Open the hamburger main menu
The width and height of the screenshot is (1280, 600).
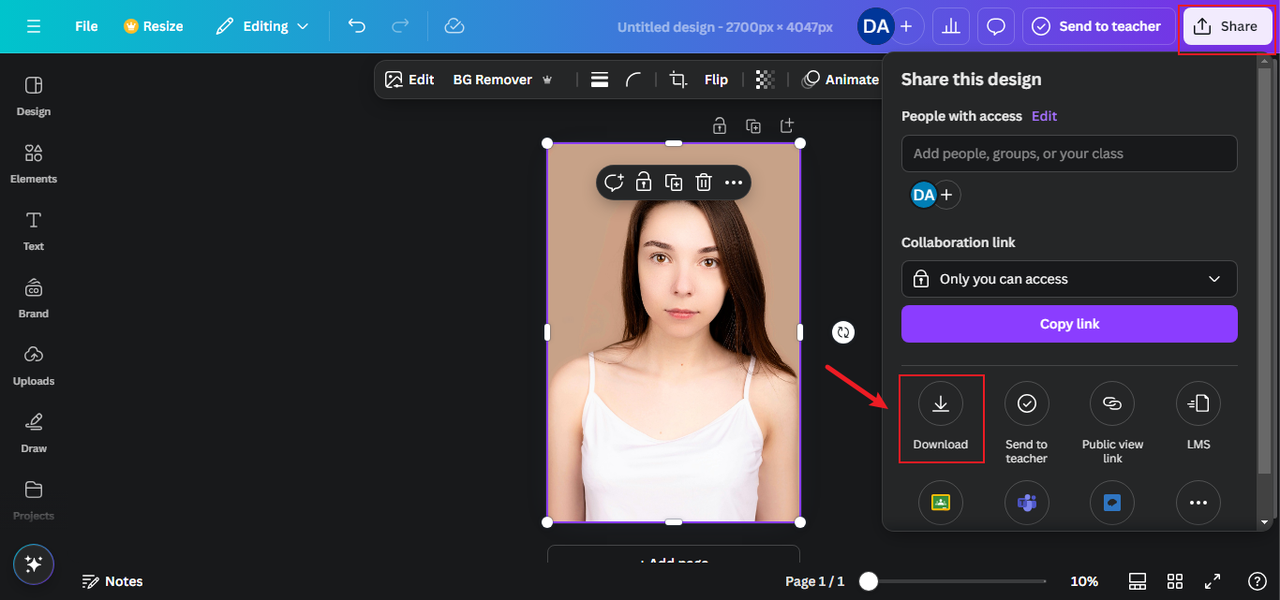pos(34,26)
